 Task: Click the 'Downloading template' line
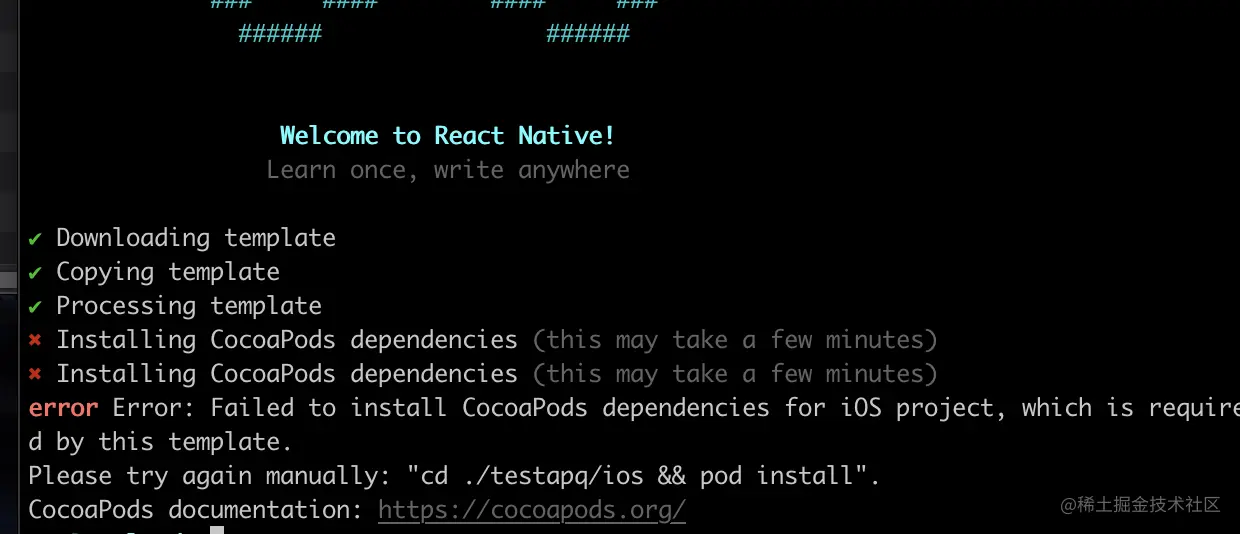pyautogui.click(x=196, y=238)
